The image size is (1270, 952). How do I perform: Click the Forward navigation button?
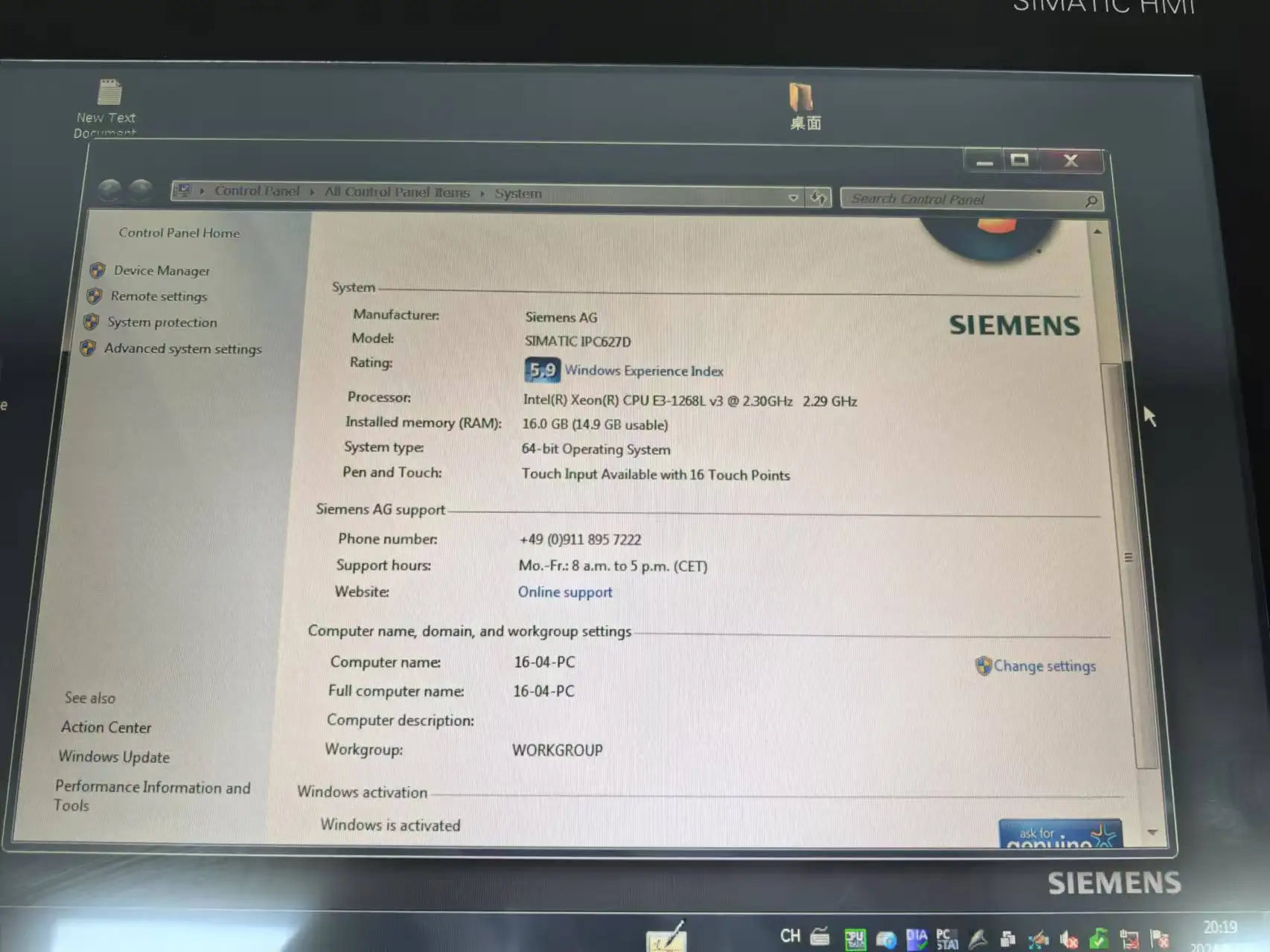click(140, 191)
